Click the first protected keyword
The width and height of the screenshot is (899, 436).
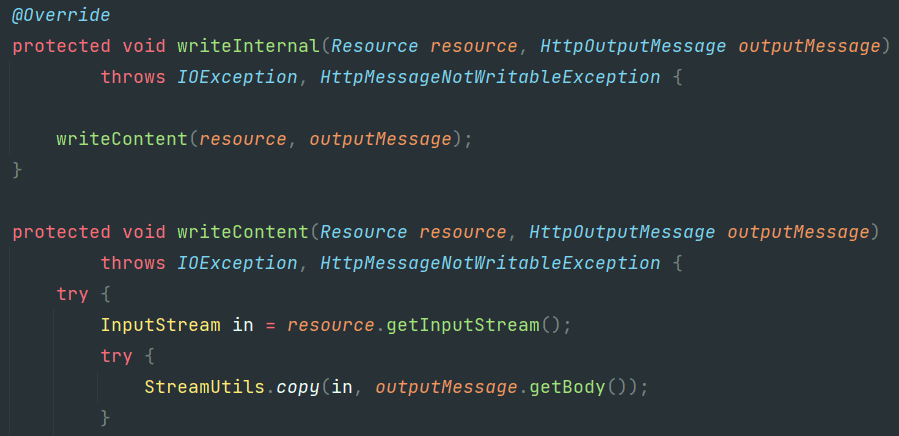click(61, 46)
